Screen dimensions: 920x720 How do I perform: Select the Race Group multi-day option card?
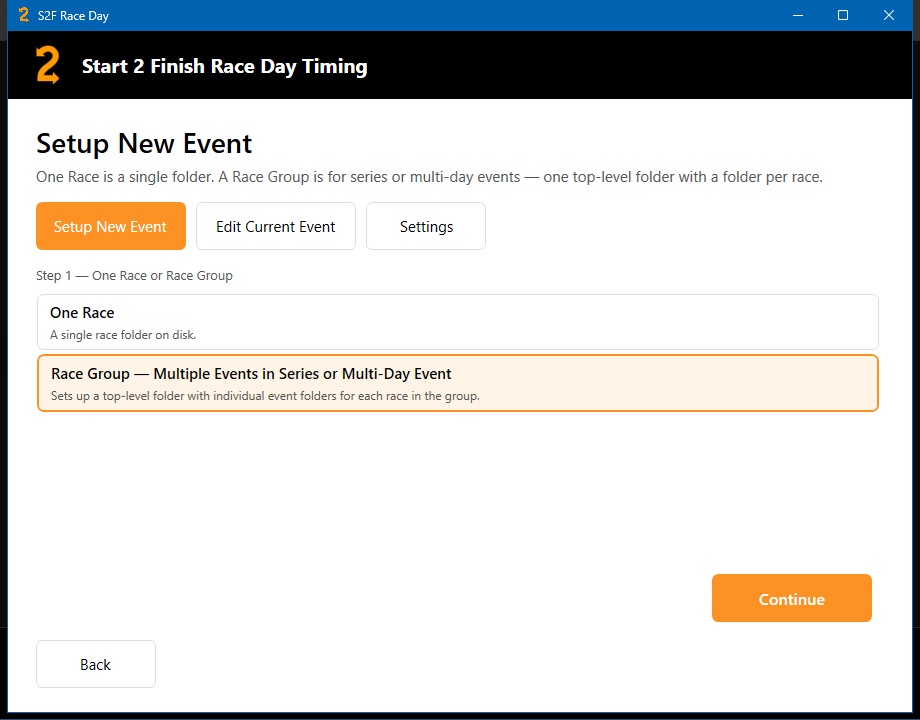click(x=458, y=383)
